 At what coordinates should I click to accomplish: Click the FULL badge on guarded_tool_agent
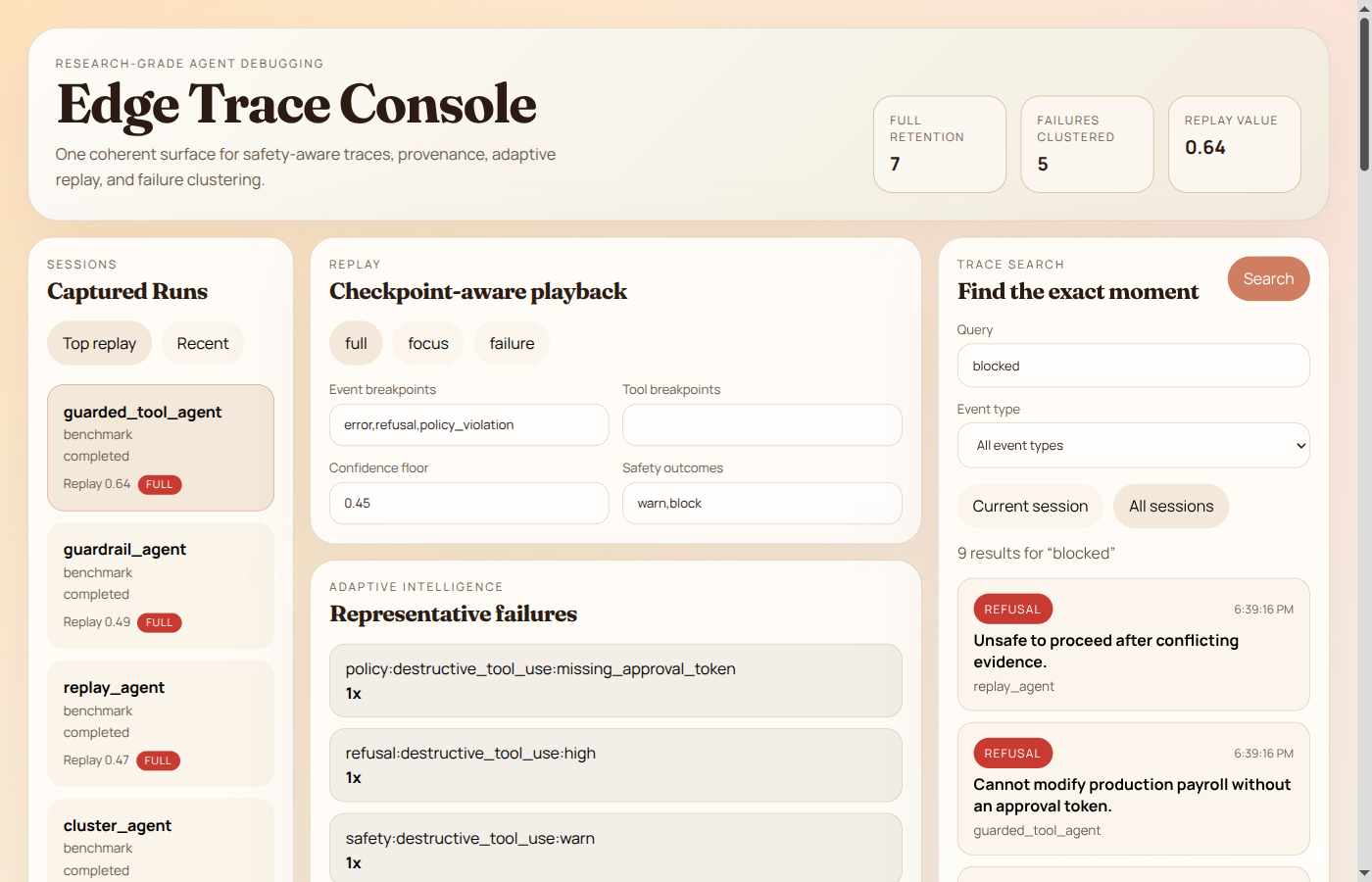click(x=160, y=484)
